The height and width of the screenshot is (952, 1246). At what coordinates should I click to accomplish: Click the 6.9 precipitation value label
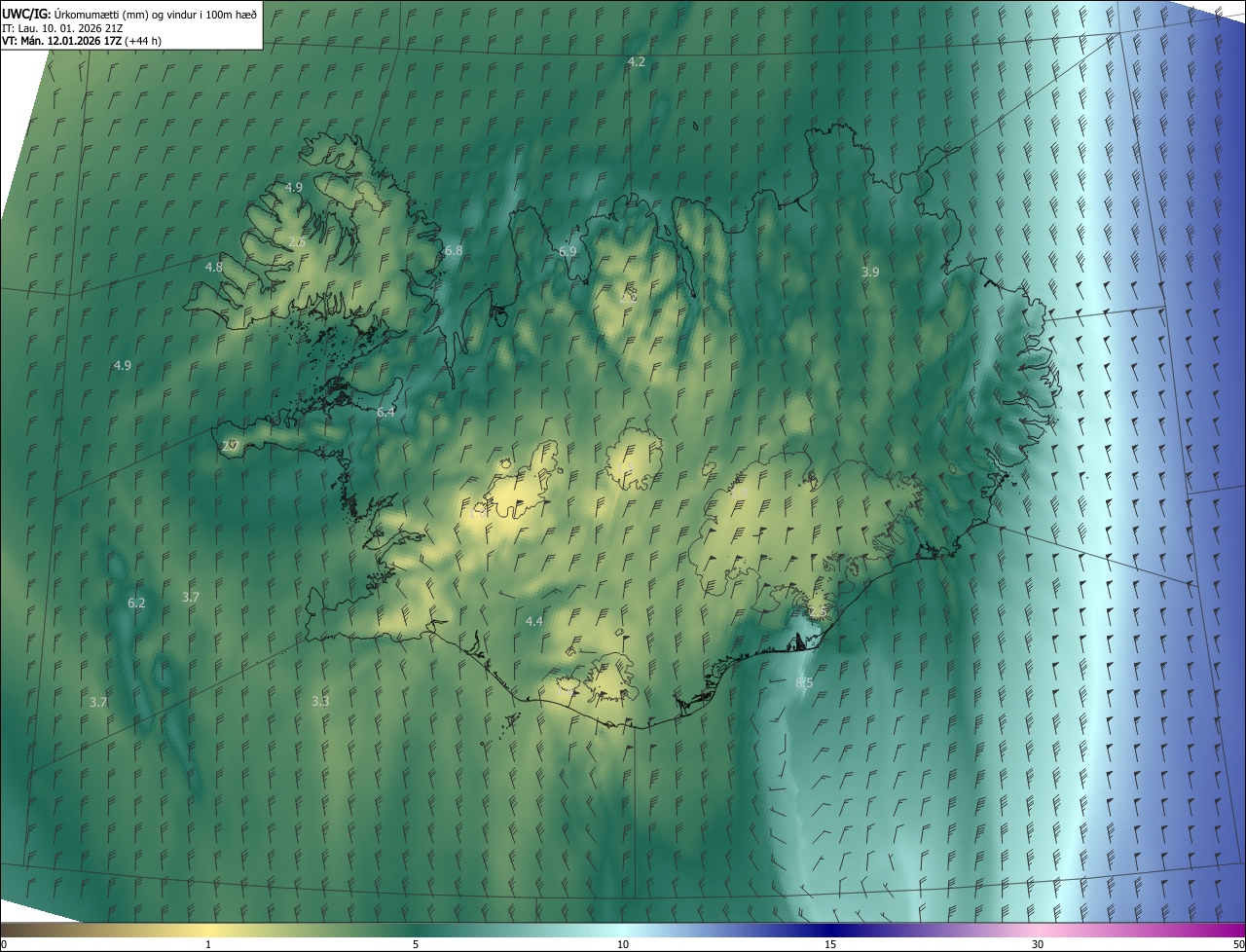[568, 251]
